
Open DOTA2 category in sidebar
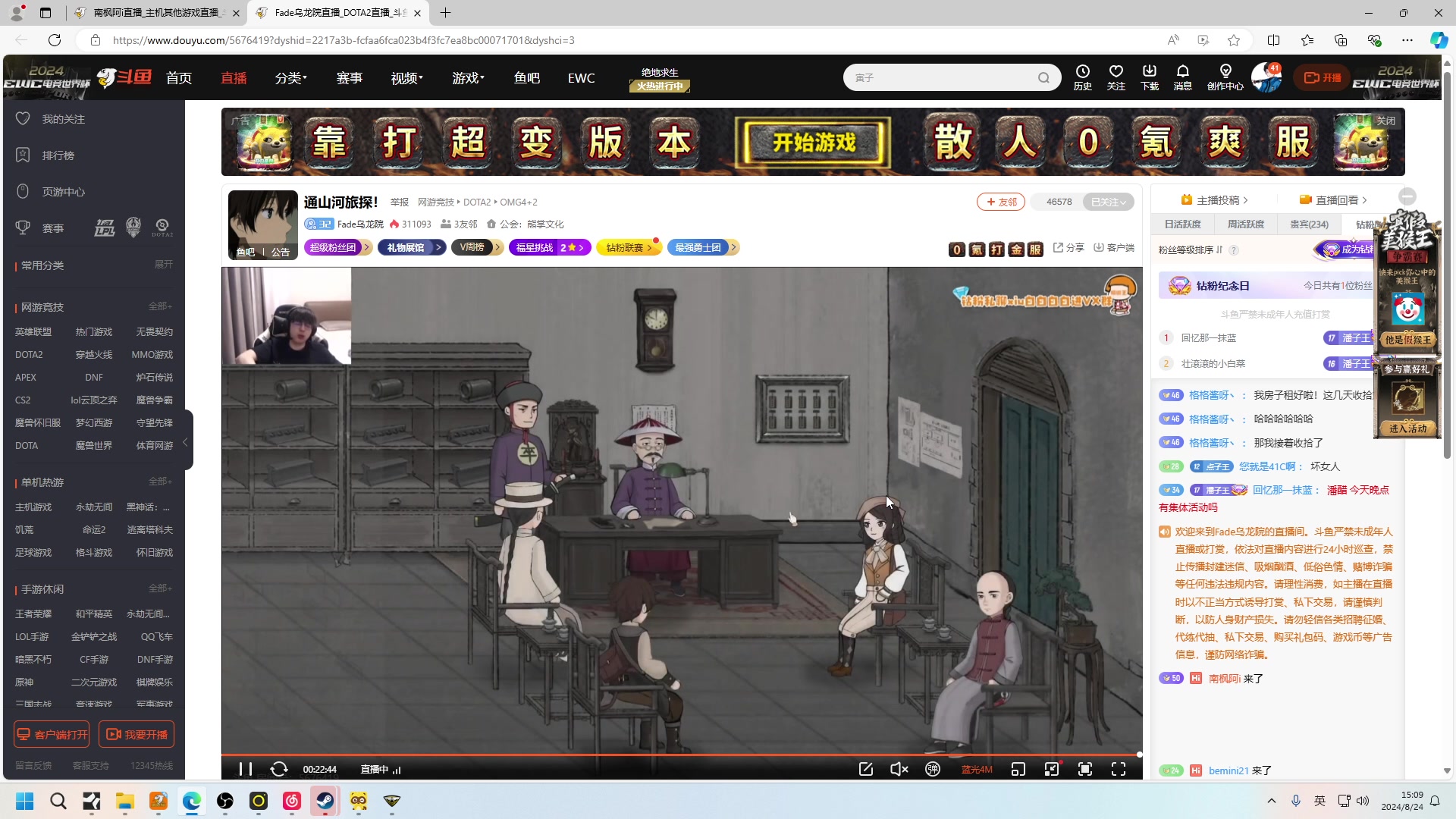29,355
